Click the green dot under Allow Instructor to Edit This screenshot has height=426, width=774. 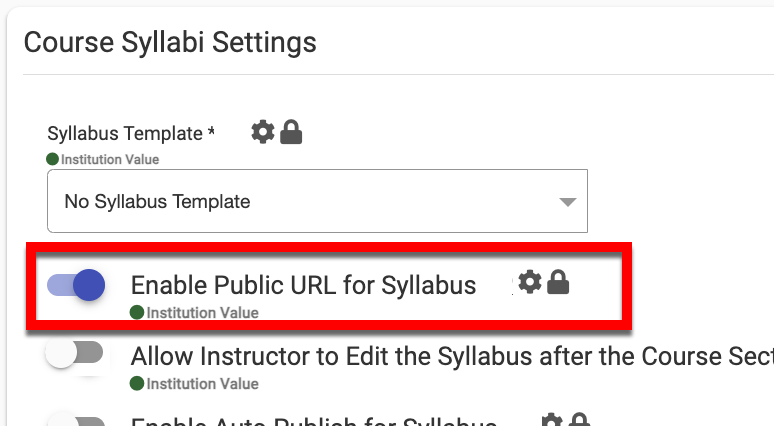pyautogui.click(x=137, y=383)
